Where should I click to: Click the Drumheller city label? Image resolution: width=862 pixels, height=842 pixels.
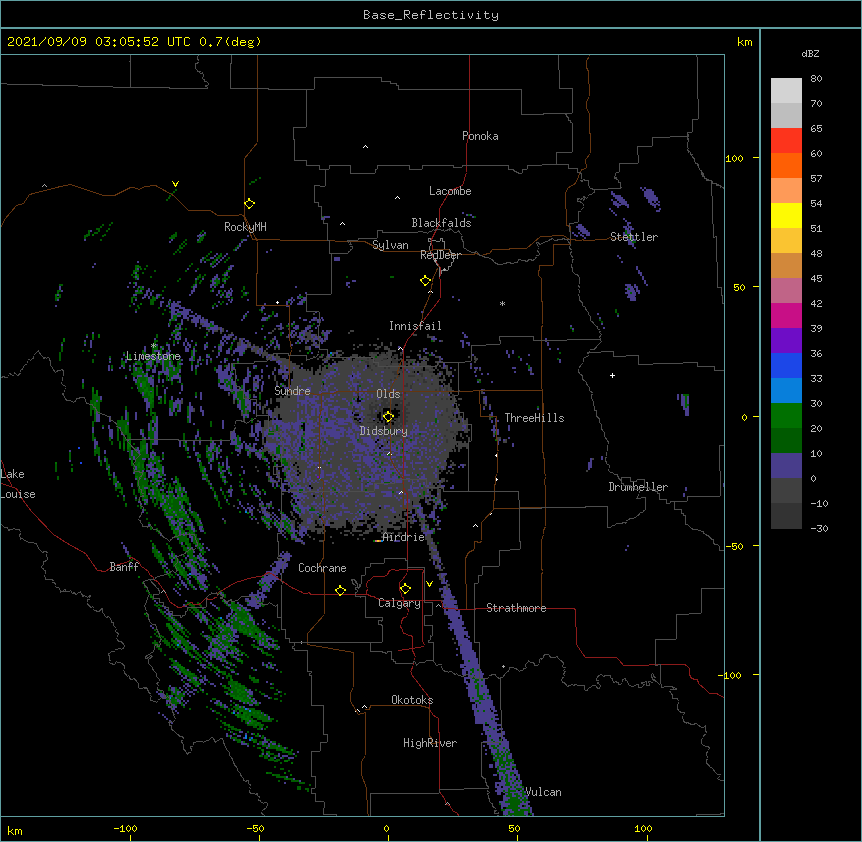(638, 487)
